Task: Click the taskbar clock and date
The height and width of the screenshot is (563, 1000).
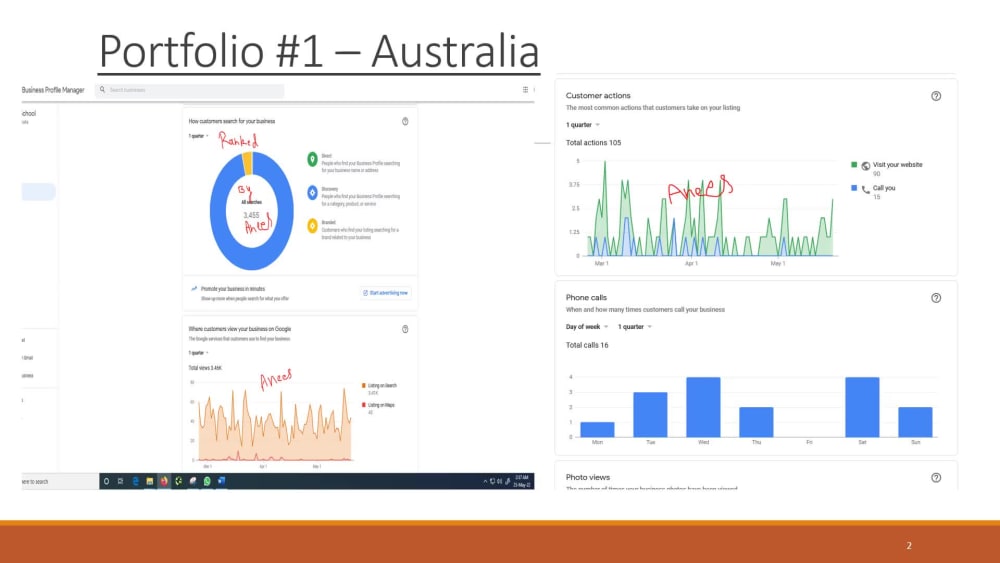Action: tap(522, 481)
